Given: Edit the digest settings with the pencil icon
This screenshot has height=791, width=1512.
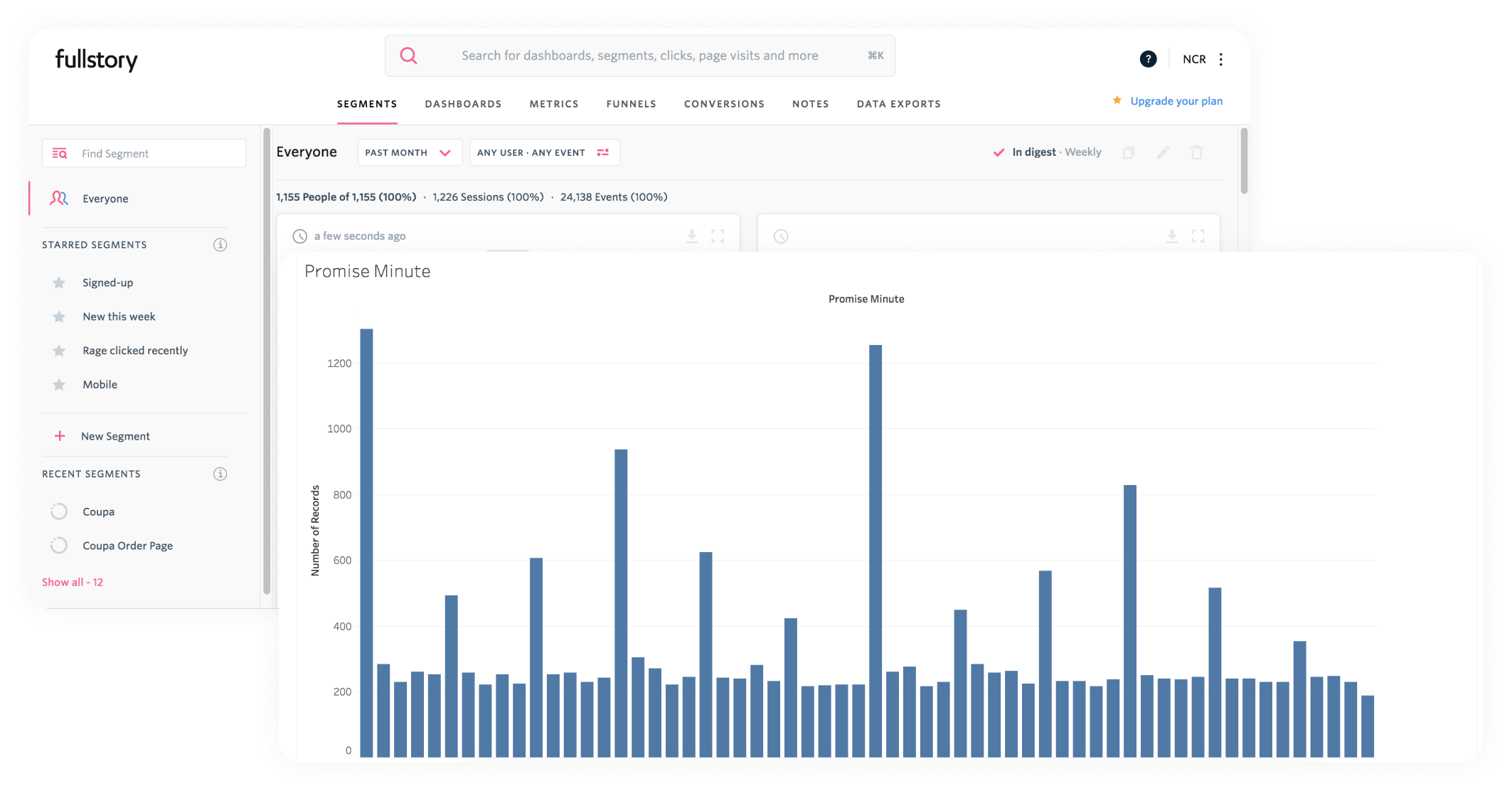Looking at the screenshot, I should [x=1163, y=152].
